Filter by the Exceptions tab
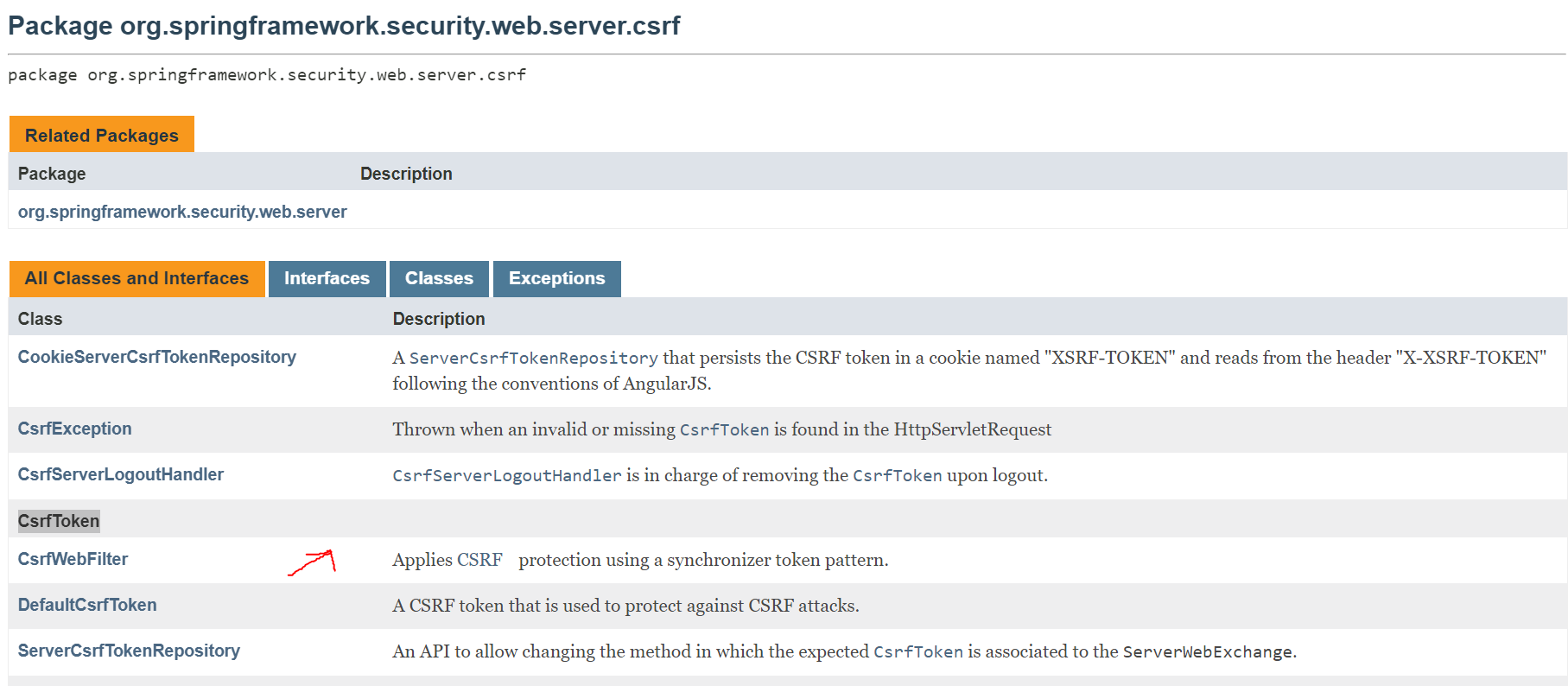 (x=556, y=278)
